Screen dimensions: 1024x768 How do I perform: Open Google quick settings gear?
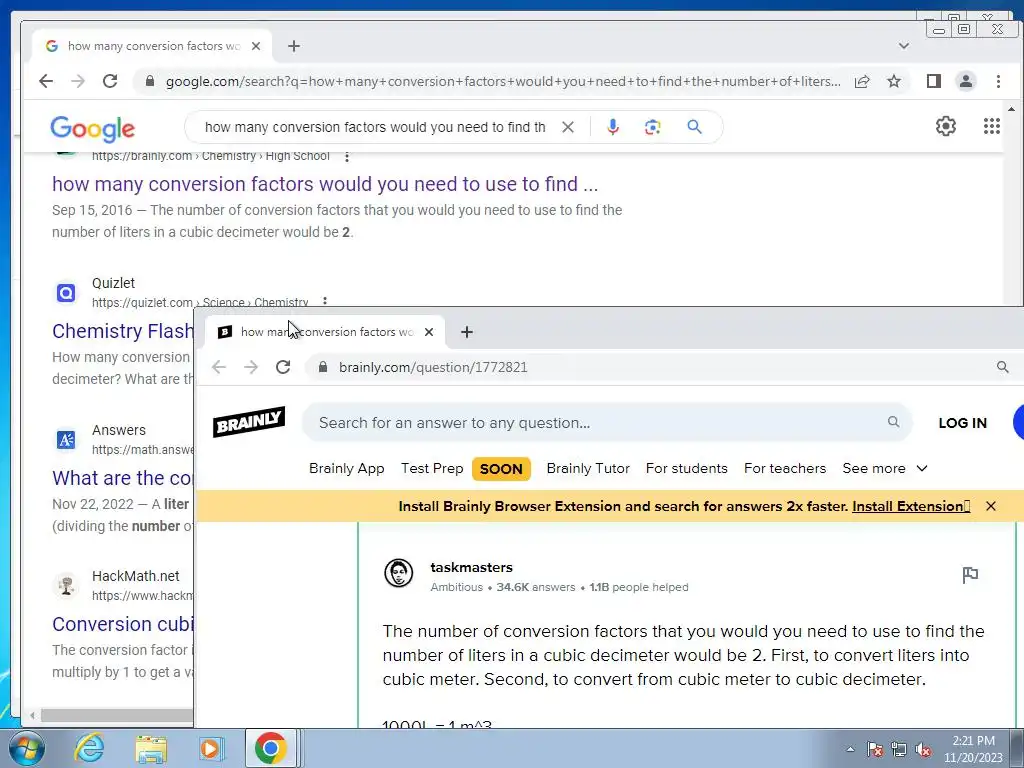coord(946,126)
